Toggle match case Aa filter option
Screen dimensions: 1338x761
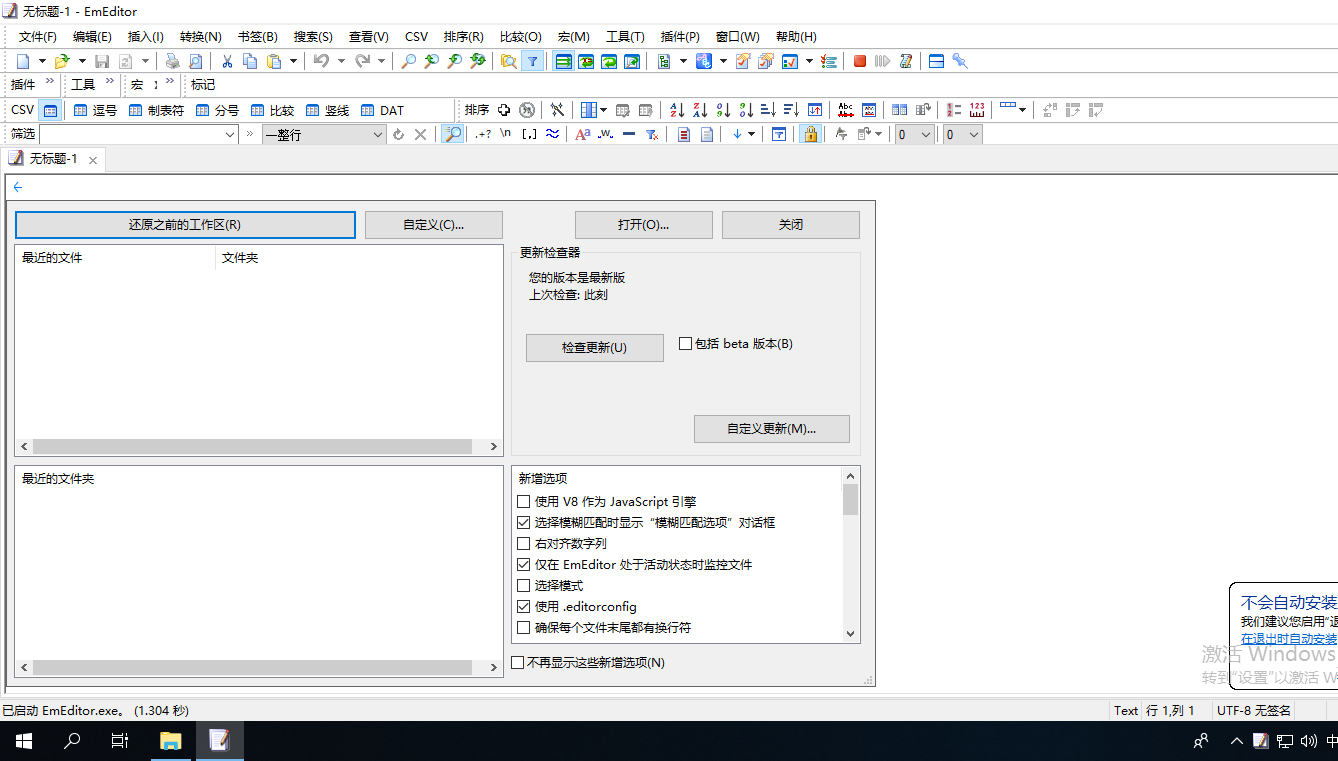pos(583,134)
